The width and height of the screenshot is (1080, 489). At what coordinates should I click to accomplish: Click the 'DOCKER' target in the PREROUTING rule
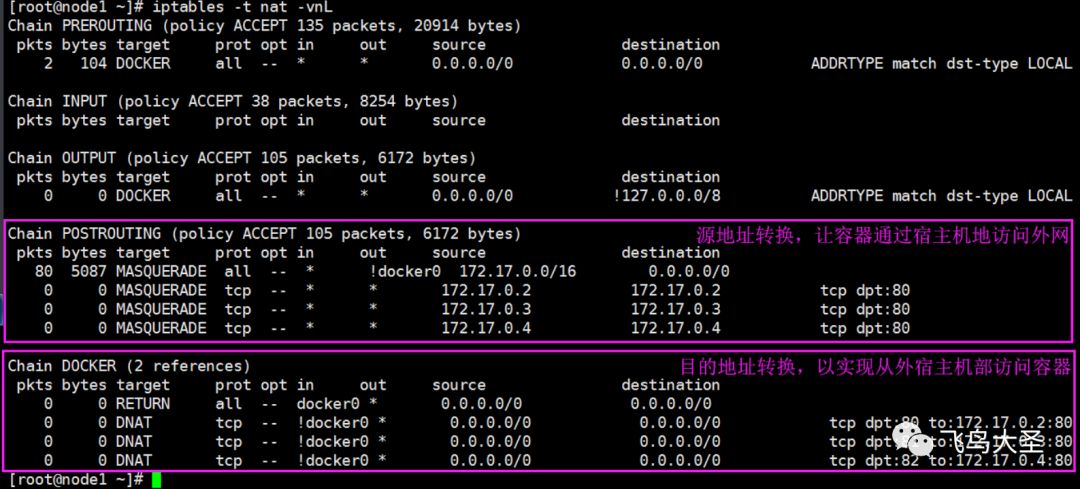(x=143, y=63)
